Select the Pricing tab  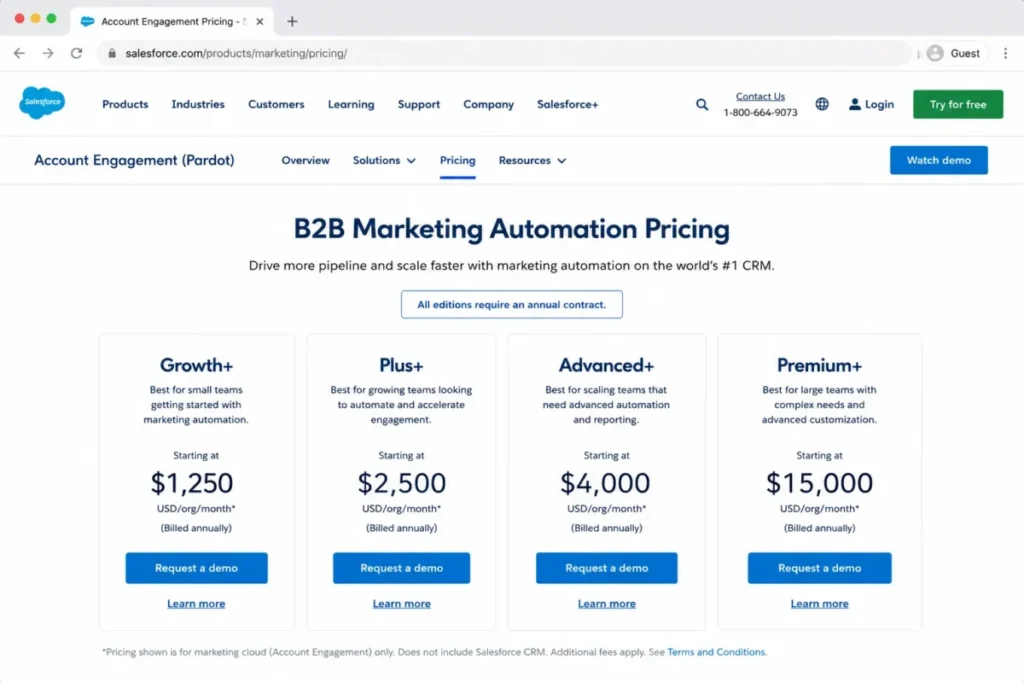tap(457, 161)
